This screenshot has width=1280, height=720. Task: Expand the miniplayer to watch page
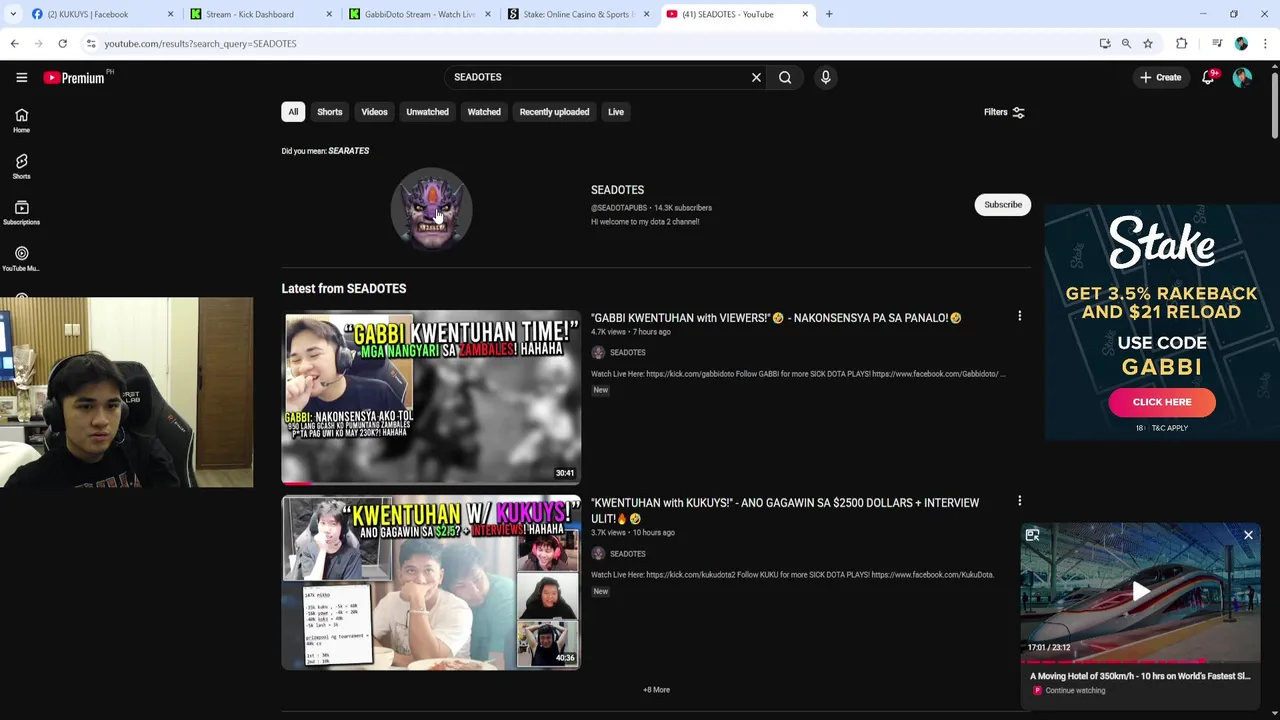(1032, 535)
